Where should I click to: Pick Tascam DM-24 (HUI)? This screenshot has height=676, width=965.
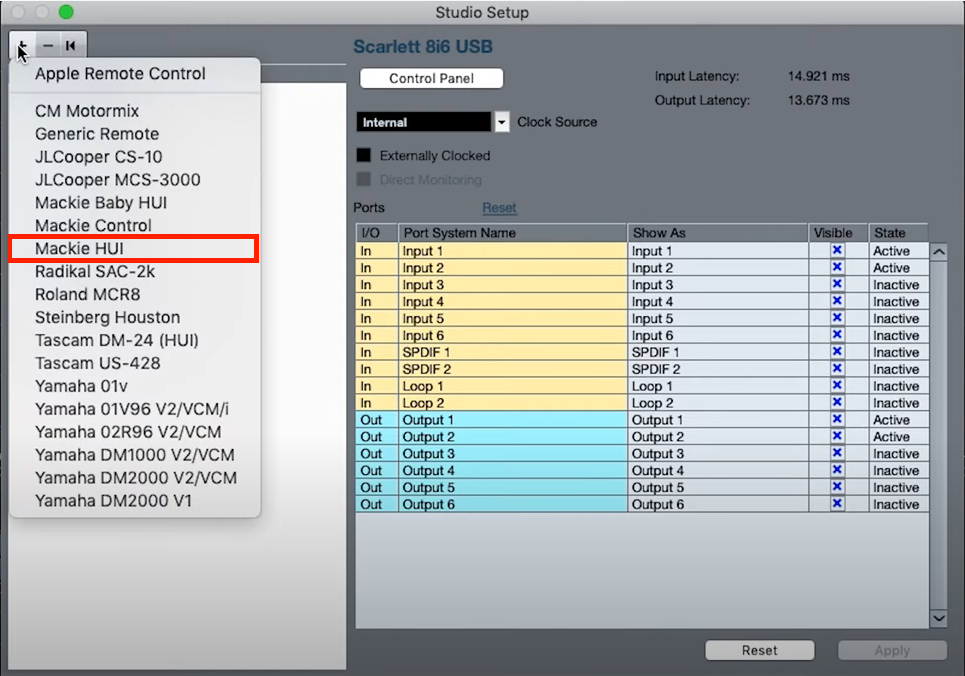tap(116, 340)
